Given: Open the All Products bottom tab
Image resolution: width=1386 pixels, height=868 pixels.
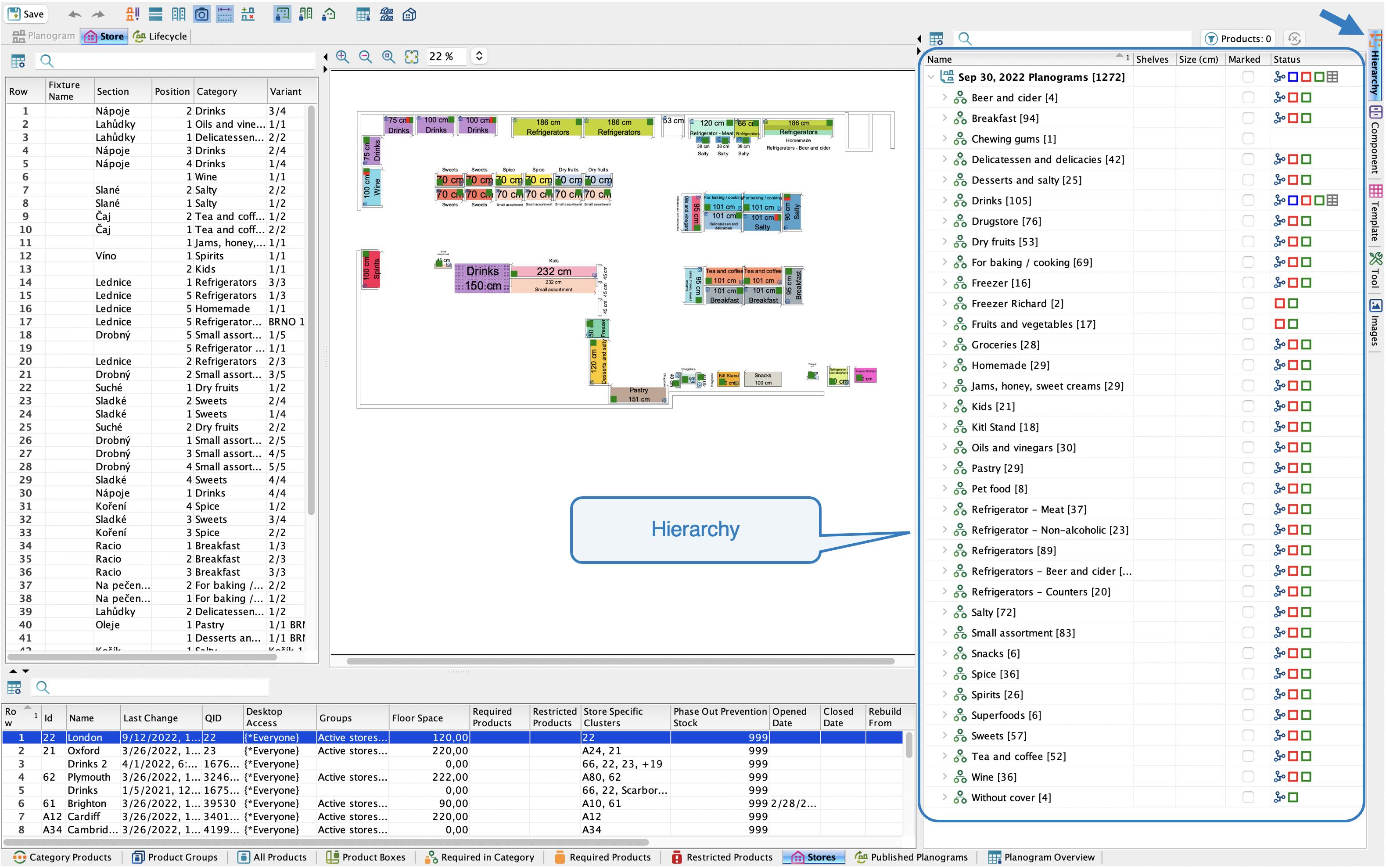Looking at the screenshot, I should tap(273, 857).
